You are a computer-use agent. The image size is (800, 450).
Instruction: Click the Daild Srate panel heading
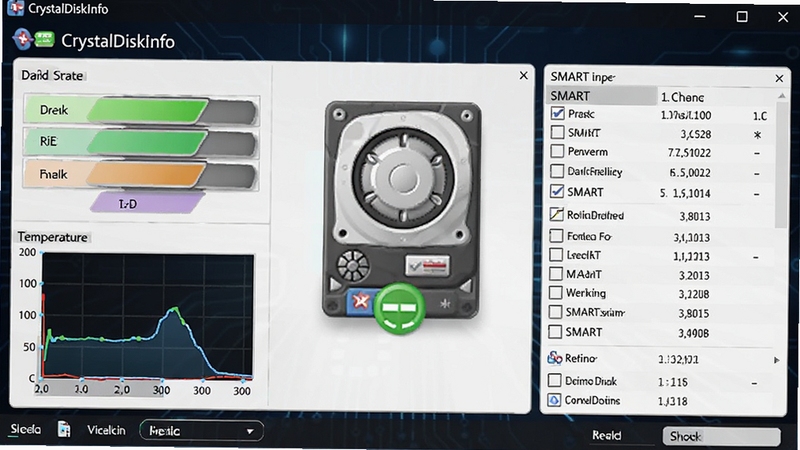click(52, 76)
